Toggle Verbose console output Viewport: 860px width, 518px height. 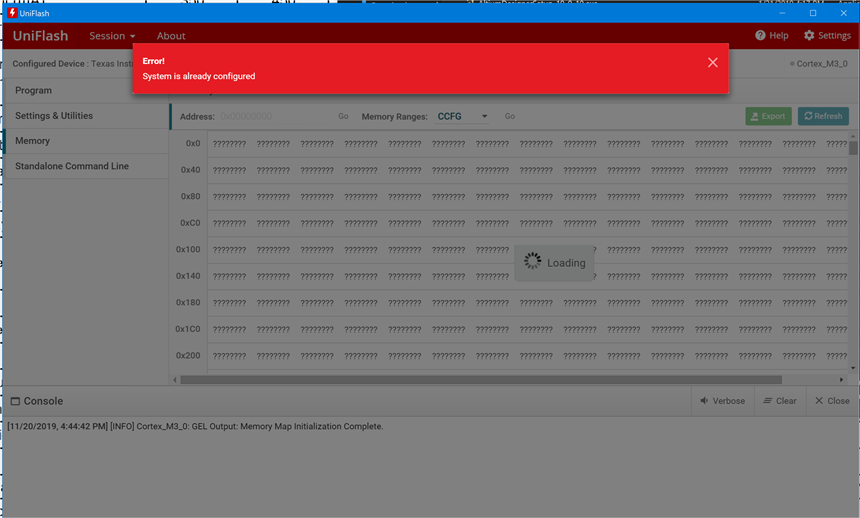(x=723, y=401)
